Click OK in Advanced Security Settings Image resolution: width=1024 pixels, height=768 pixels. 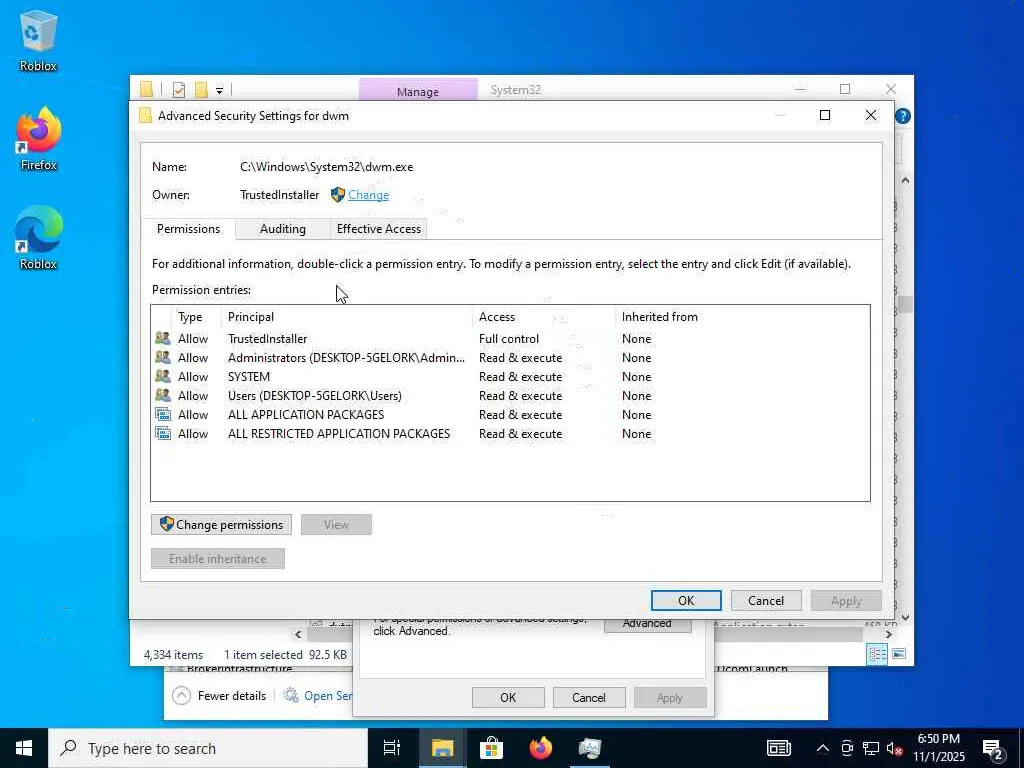(x=686, y=601)
